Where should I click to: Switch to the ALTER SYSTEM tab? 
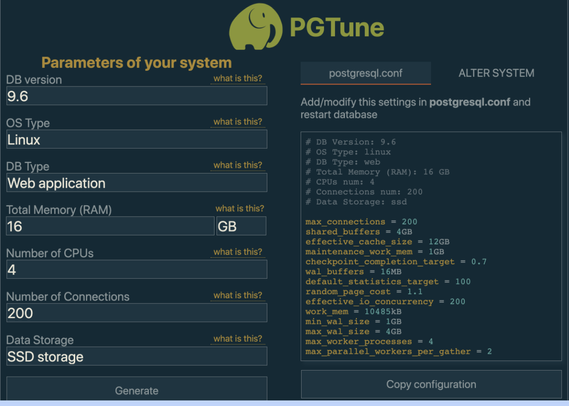click(x=496, y=73)
